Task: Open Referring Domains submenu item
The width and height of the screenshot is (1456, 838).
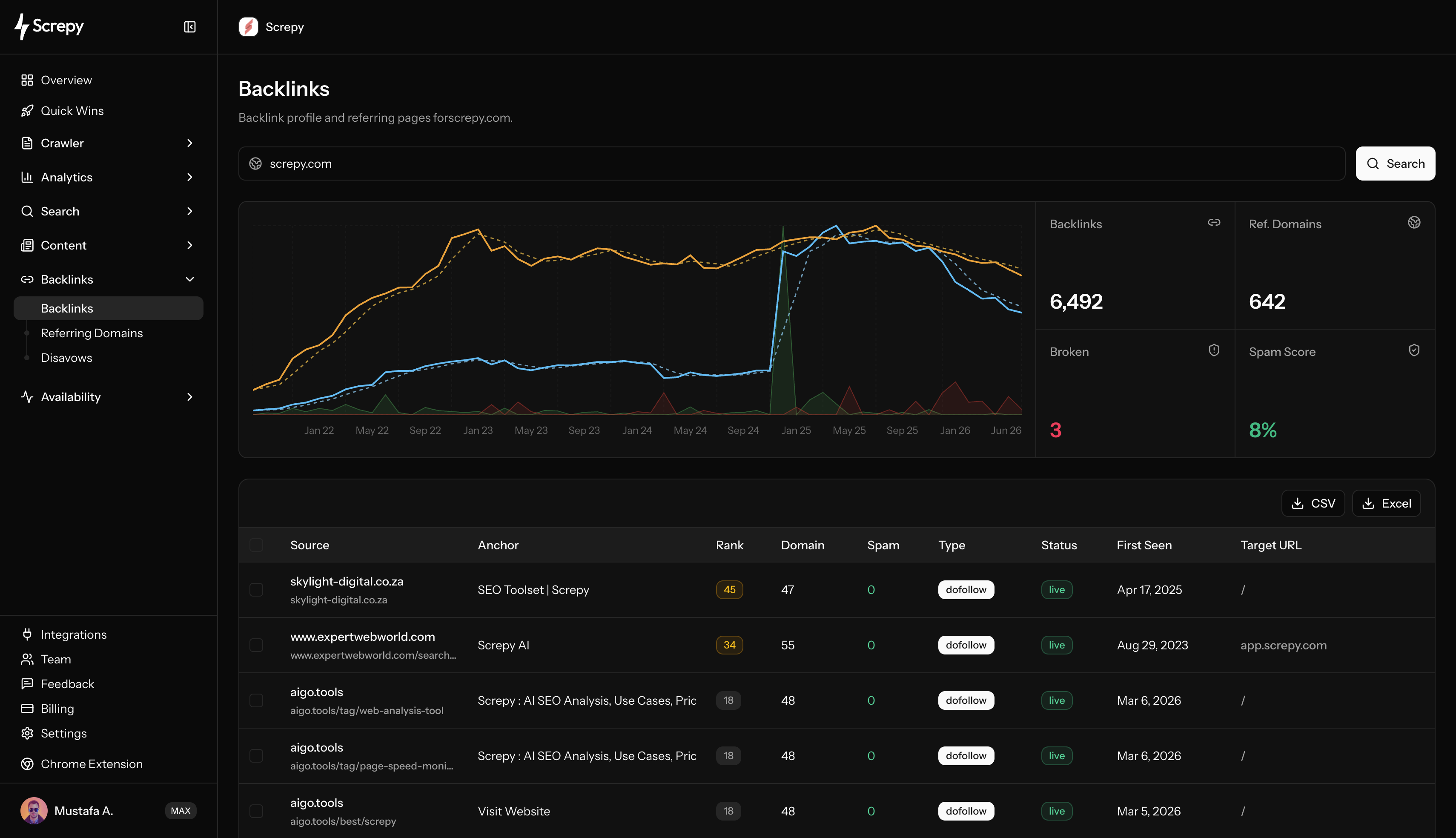Action: 92,333
